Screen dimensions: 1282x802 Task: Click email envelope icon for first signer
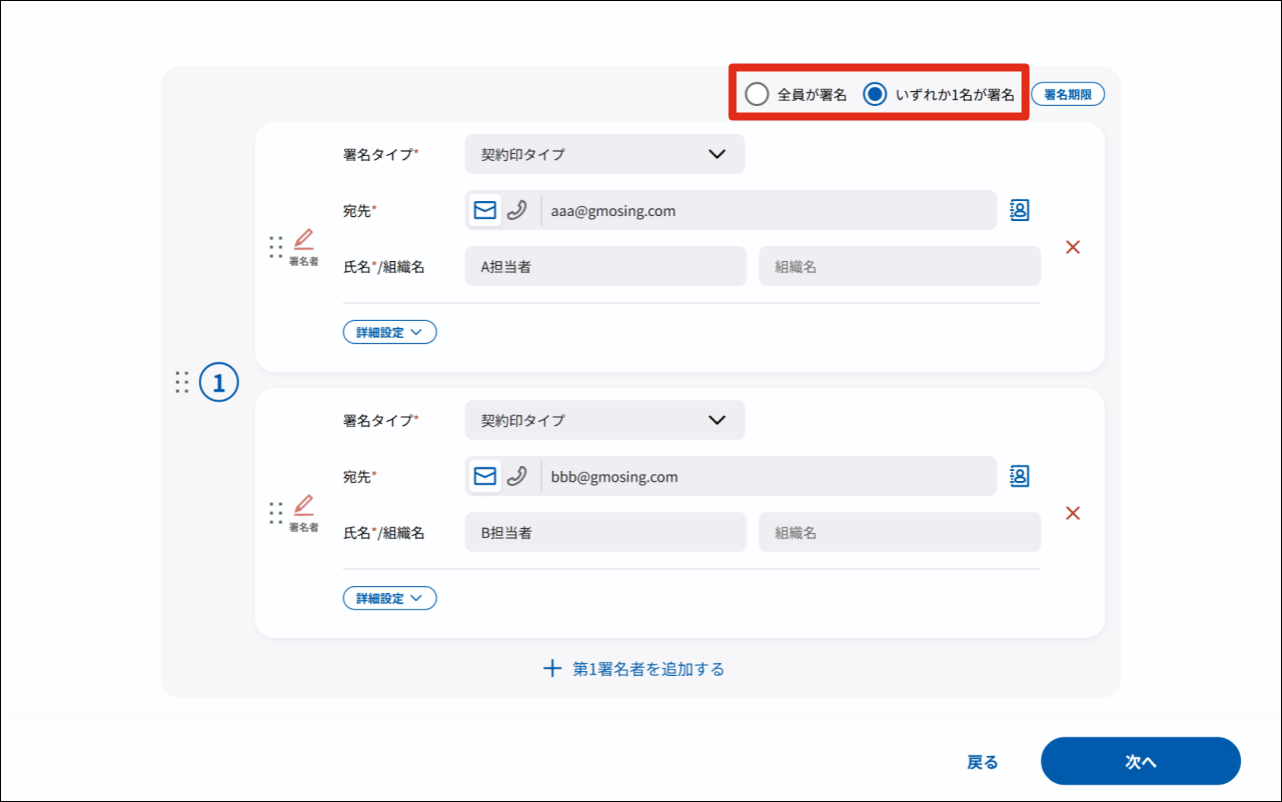[485, 210]
